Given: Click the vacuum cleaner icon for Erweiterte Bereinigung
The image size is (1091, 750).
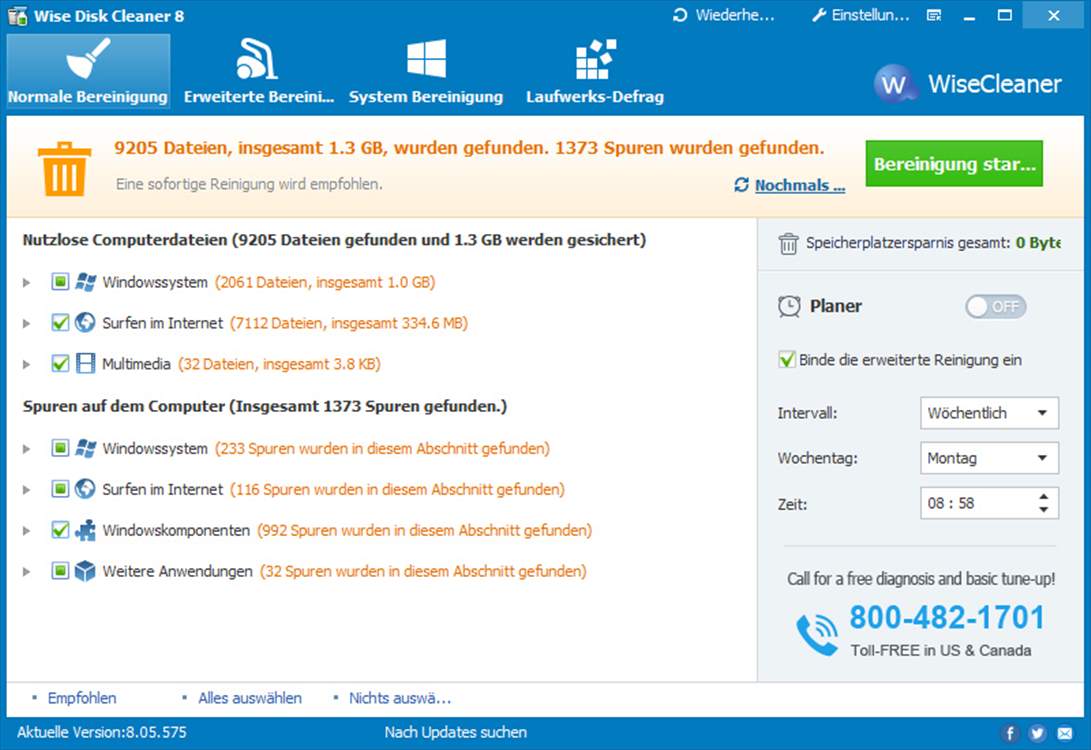Looking at the screenshot, I should point(257,58).
